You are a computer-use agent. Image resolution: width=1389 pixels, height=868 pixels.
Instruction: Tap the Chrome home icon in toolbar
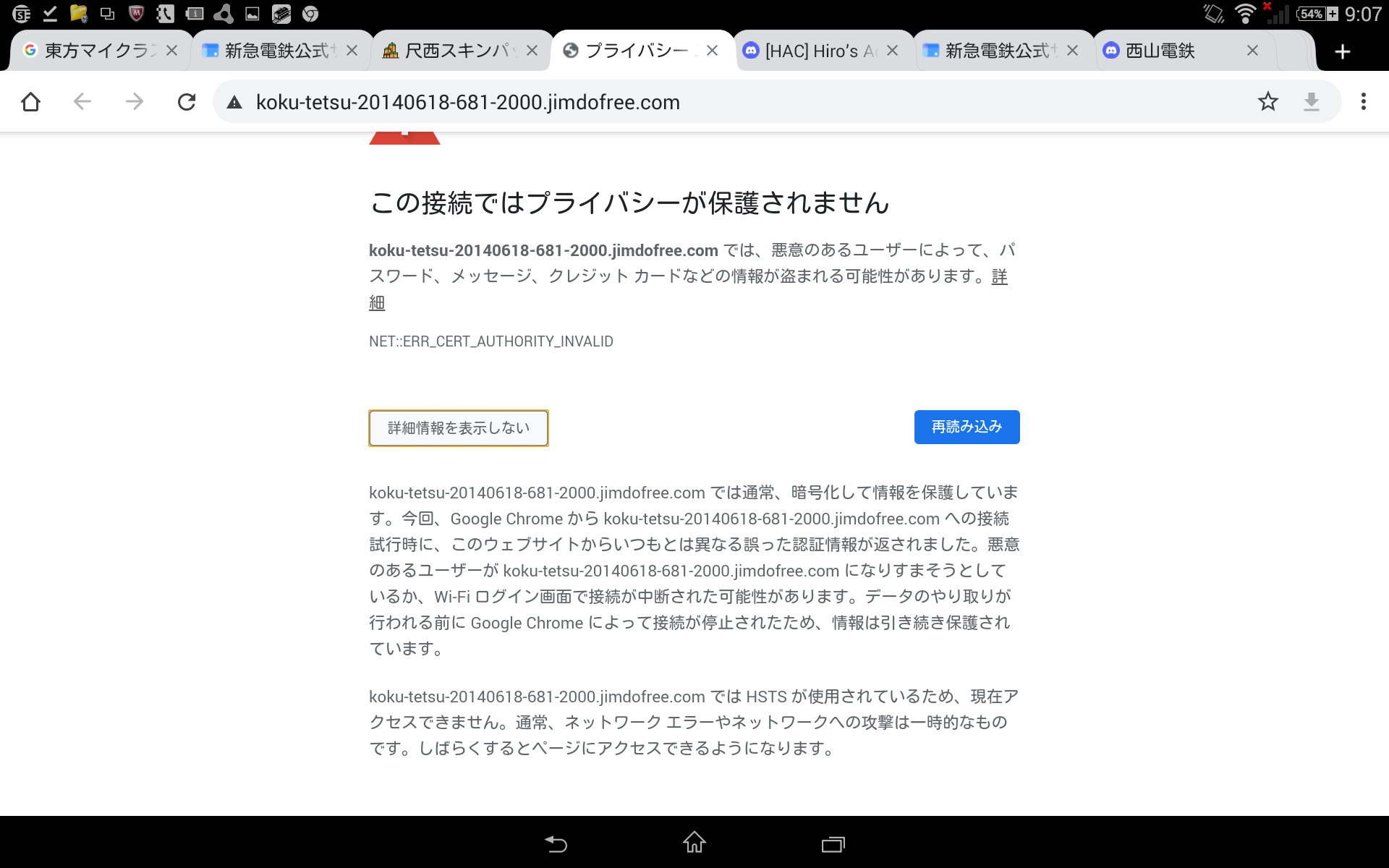30,102
